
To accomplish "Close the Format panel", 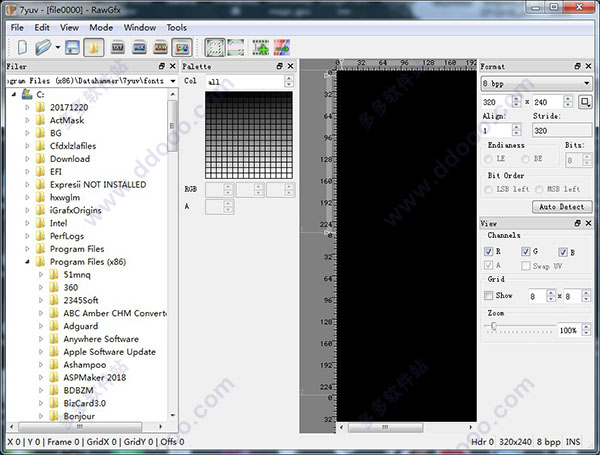I will pyautogui.click(x=589, y=66).
